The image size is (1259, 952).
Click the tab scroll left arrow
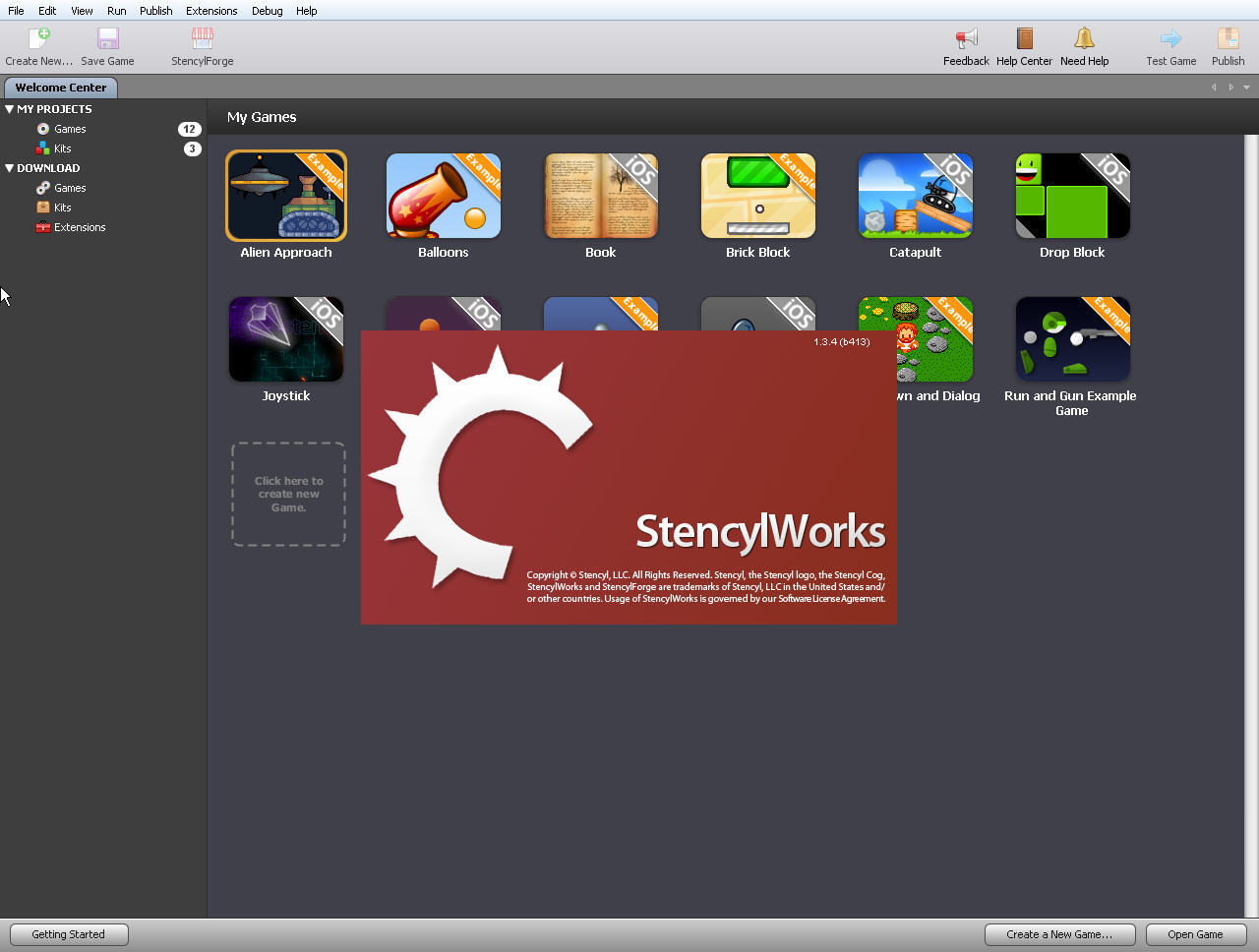[1214, 88]
